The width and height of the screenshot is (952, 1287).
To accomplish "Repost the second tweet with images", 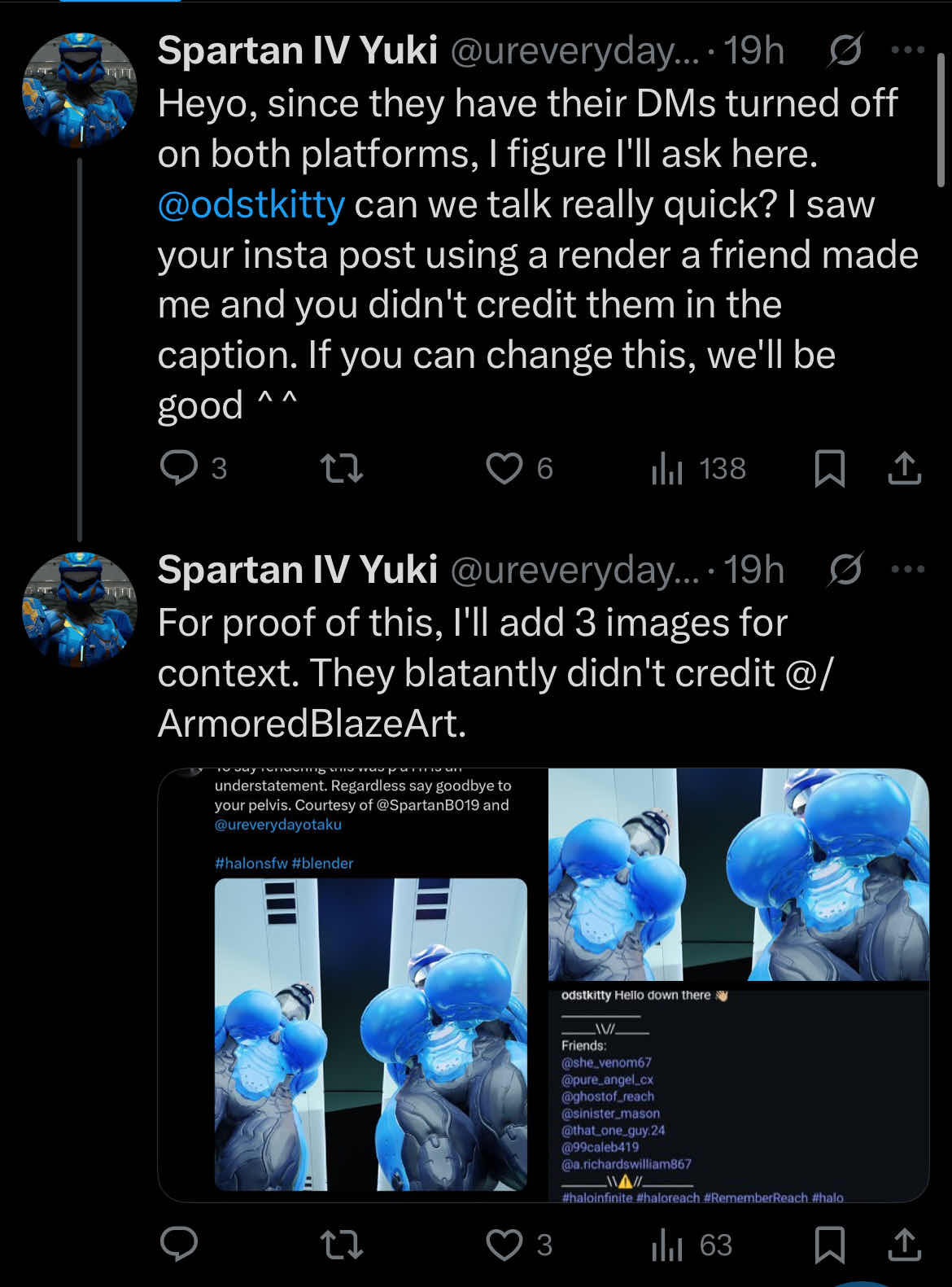I will 342,1244.
